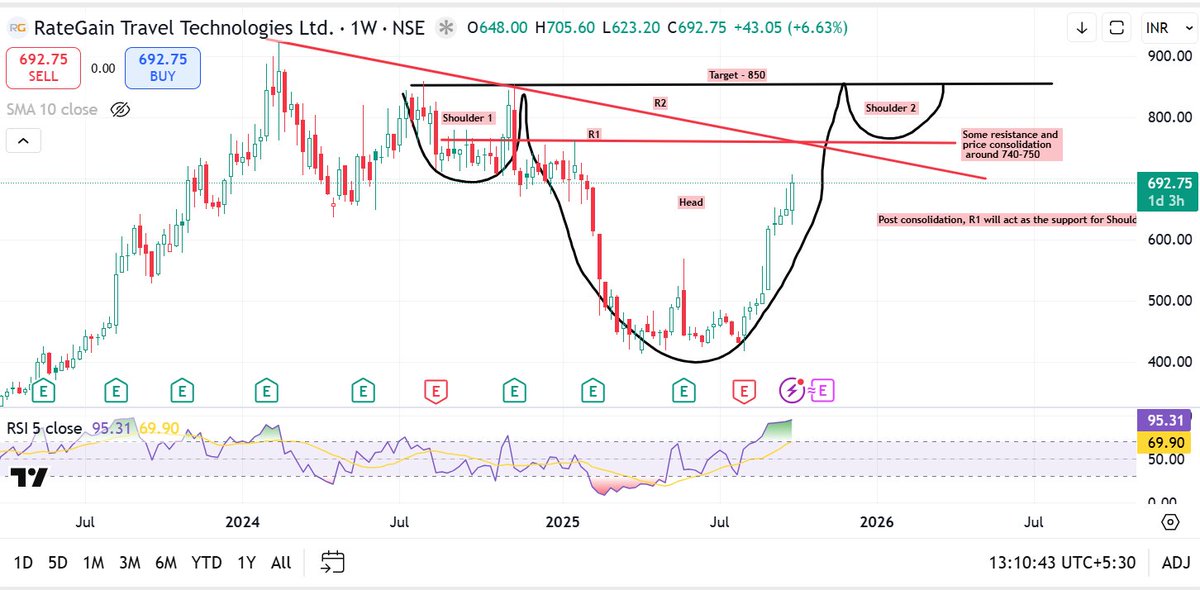Click the red E earnings marker beside lightning icon
The height and width of the screenshot is (590, 1200).
click(743, 390)
